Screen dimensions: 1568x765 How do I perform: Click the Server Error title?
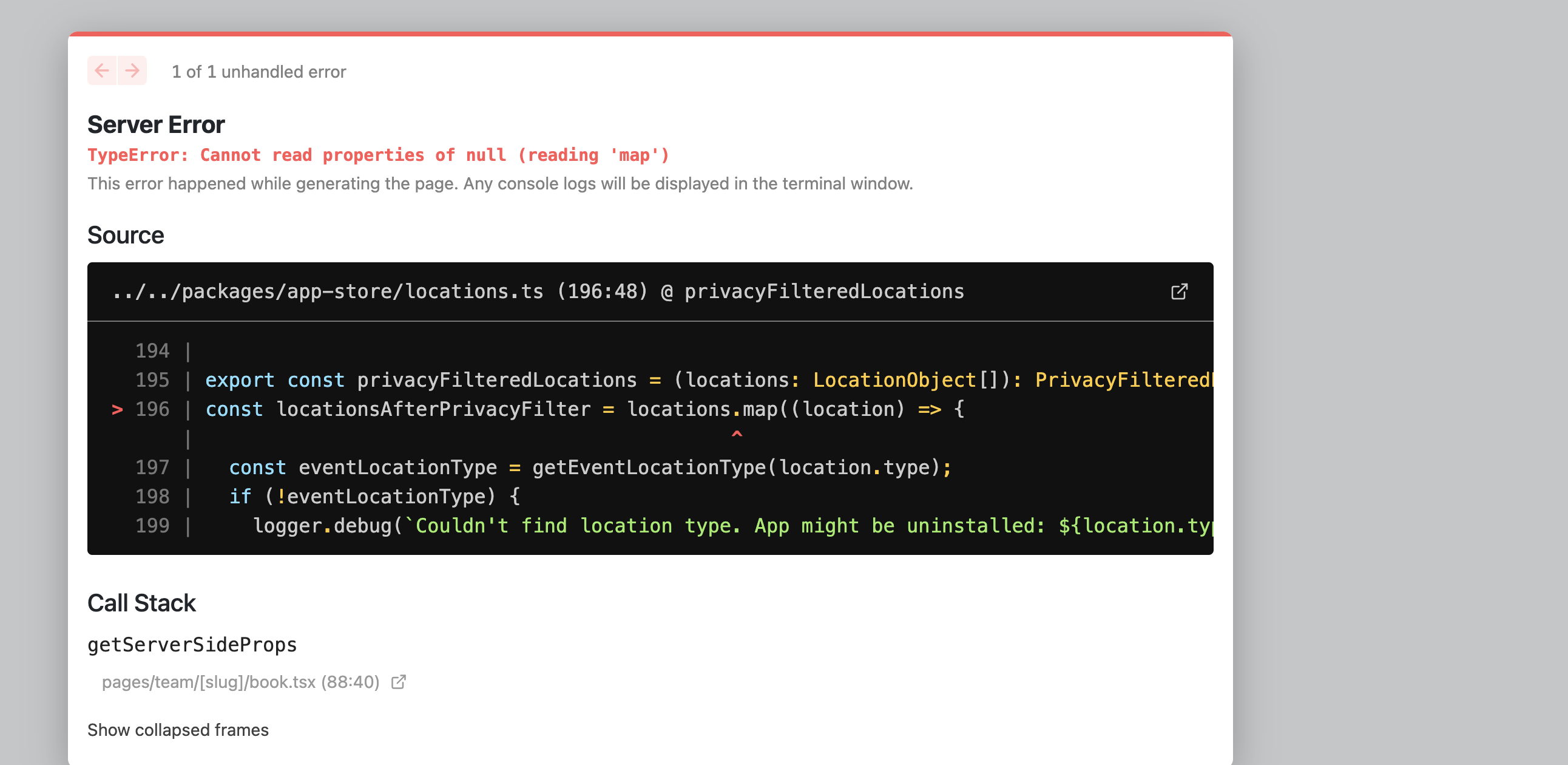click(x=156, y=124)
